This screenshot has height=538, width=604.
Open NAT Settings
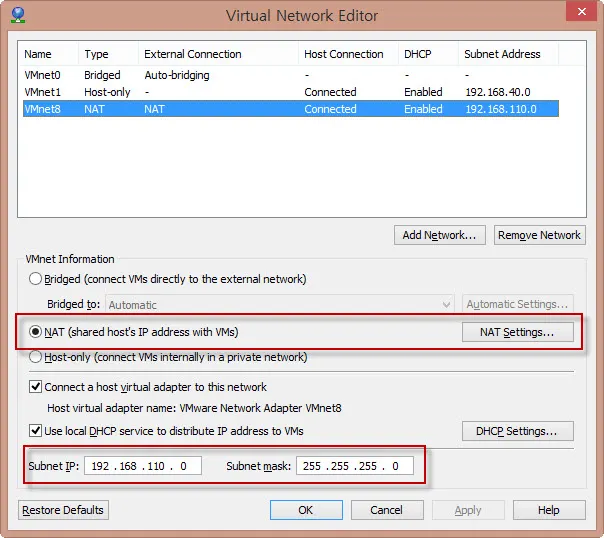point(517,332)
